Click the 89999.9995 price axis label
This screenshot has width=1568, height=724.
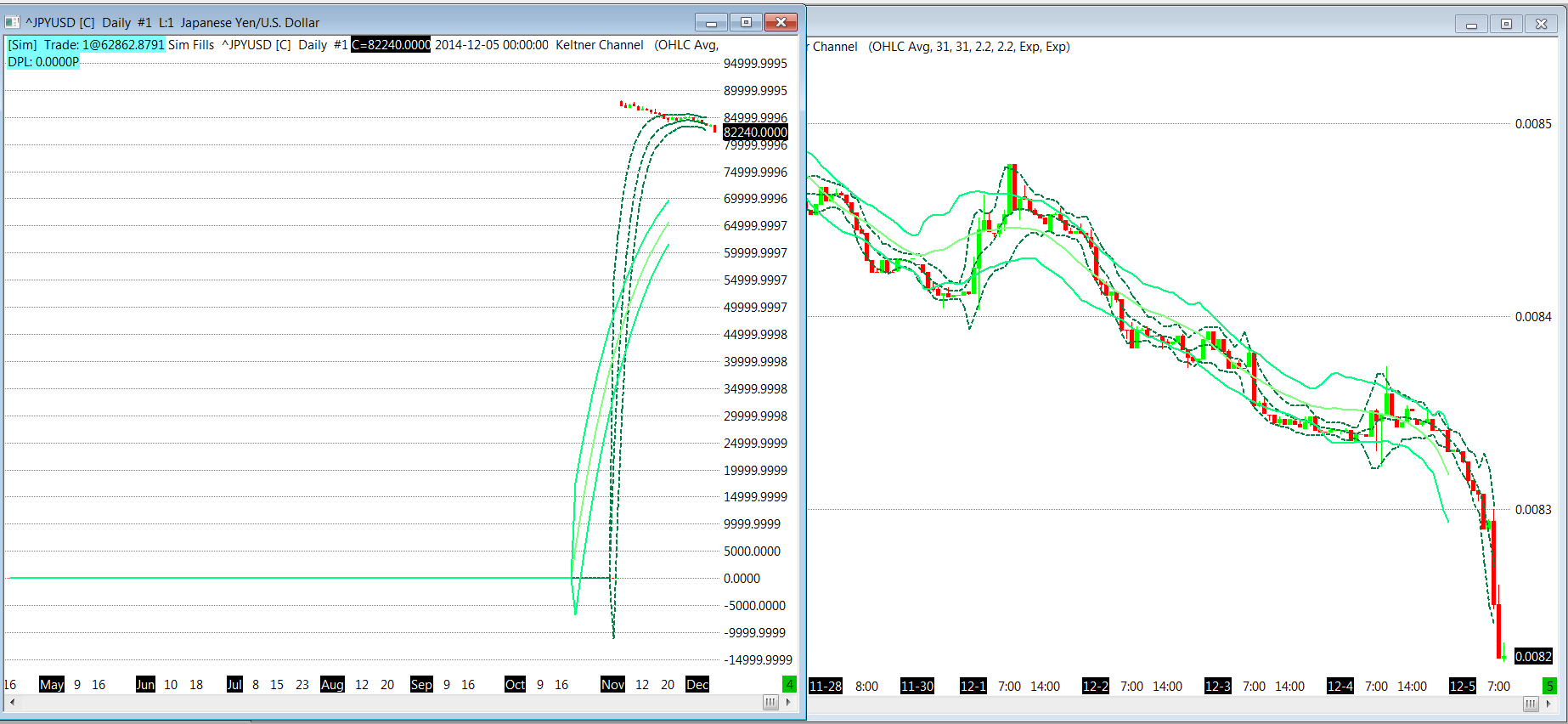click(x=755, y=91)
